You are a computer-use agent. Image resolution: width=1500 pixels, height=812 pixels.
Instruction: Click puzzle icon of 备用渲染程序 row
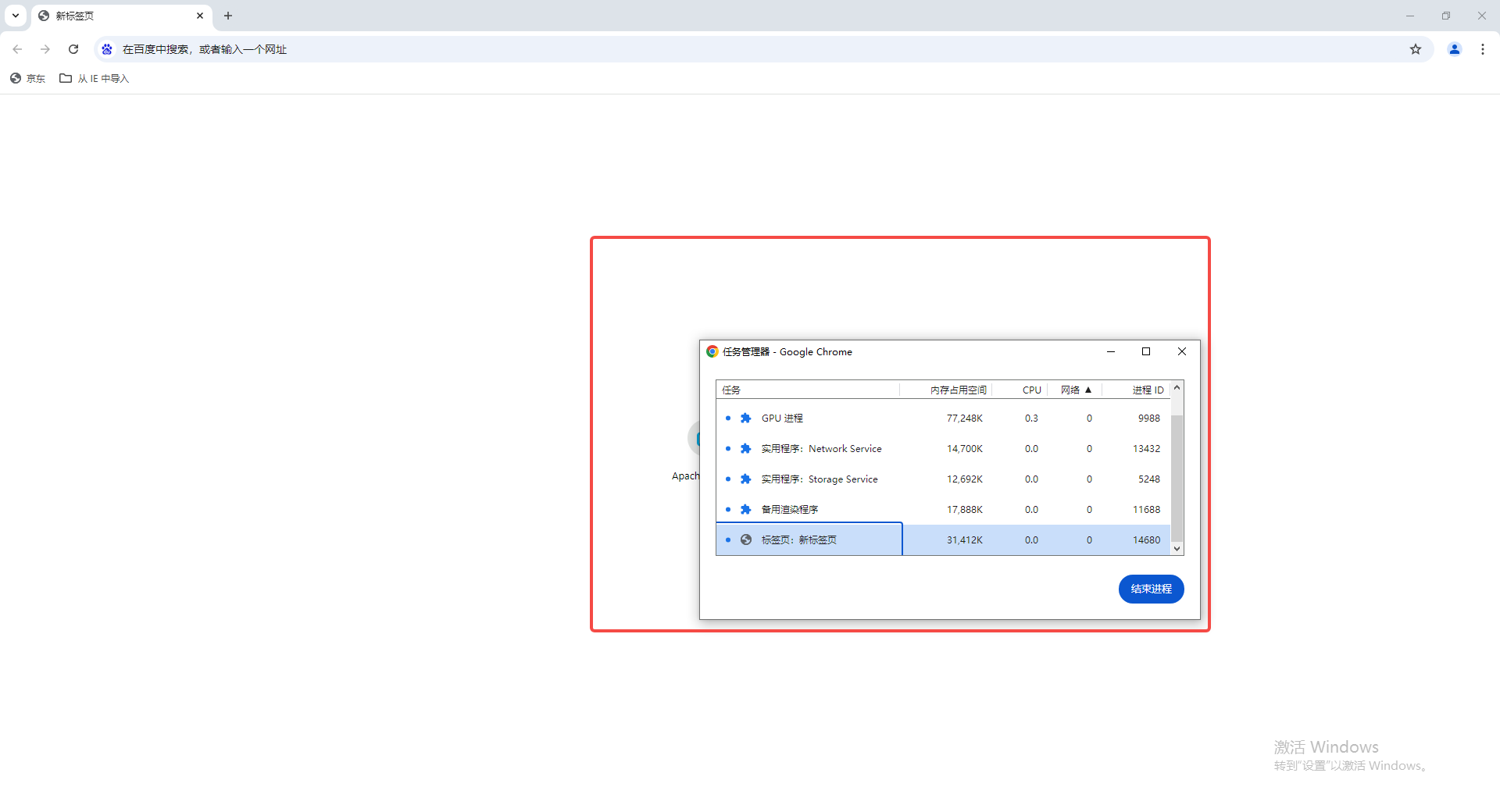746,510
